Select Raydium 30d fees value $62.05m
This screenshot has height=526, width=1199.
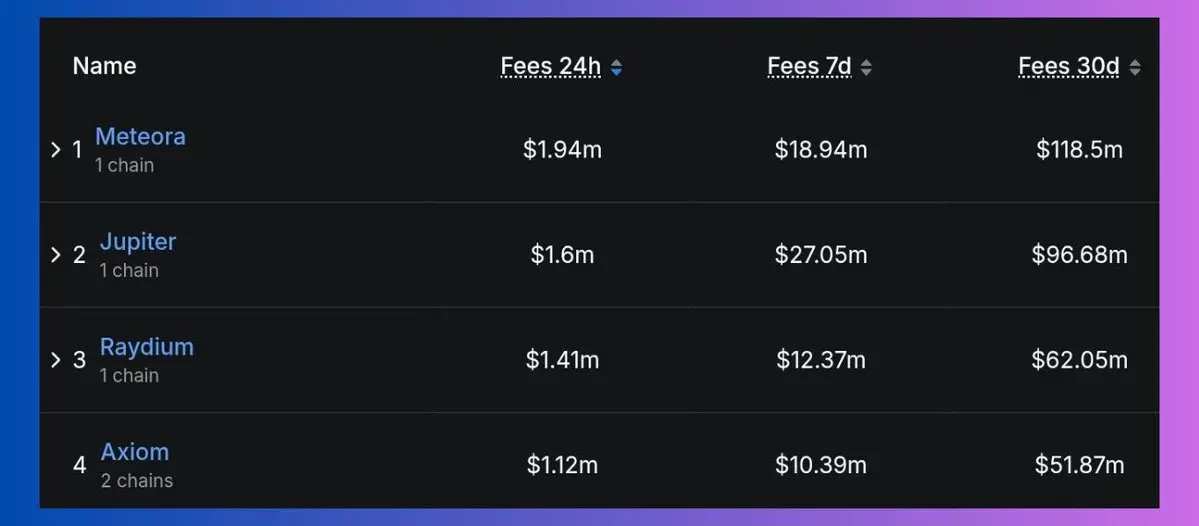click(x=1079, y=360)
